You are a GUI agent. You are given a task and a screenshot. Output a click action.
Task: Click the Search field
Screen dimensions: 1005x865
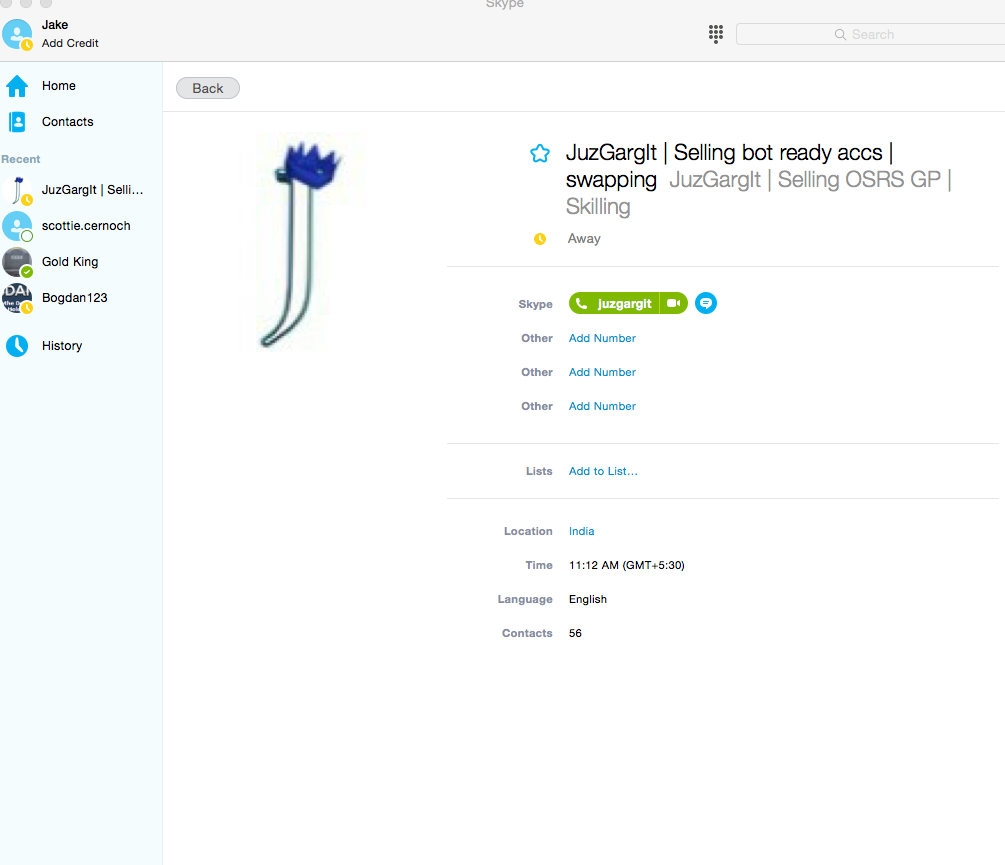(870, 35)
